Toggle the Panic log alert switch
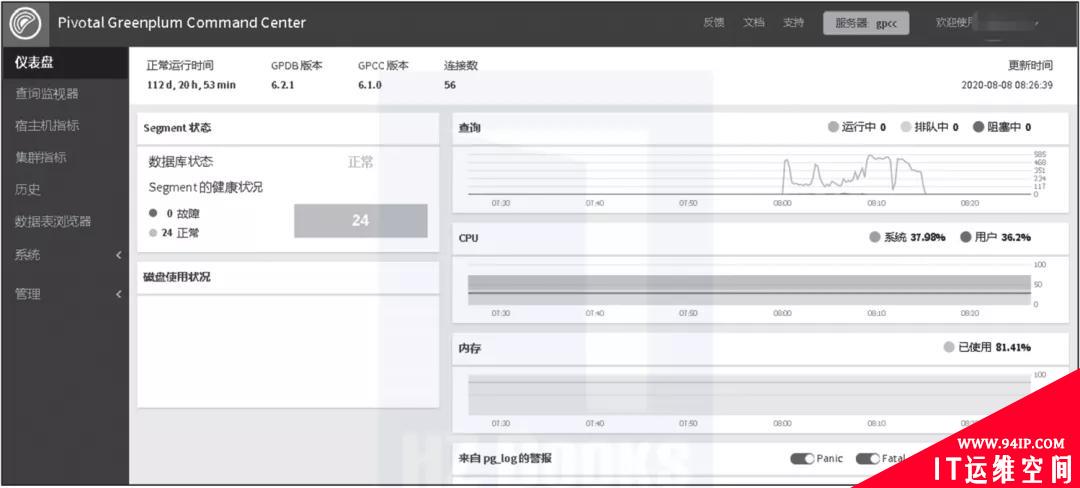The width and height of the screenshot is (1080, 488). click(x=802, y=458)
